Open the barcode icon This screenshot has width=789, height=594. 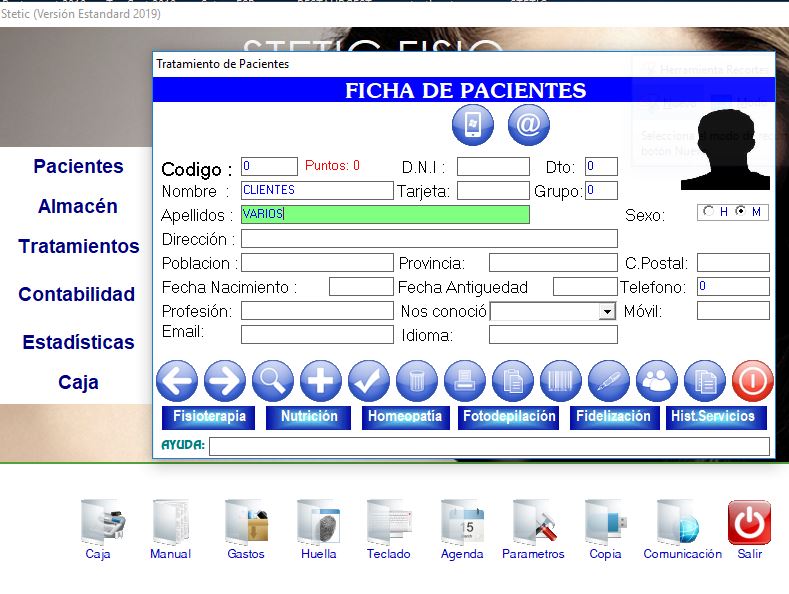(x=561, y=380)
